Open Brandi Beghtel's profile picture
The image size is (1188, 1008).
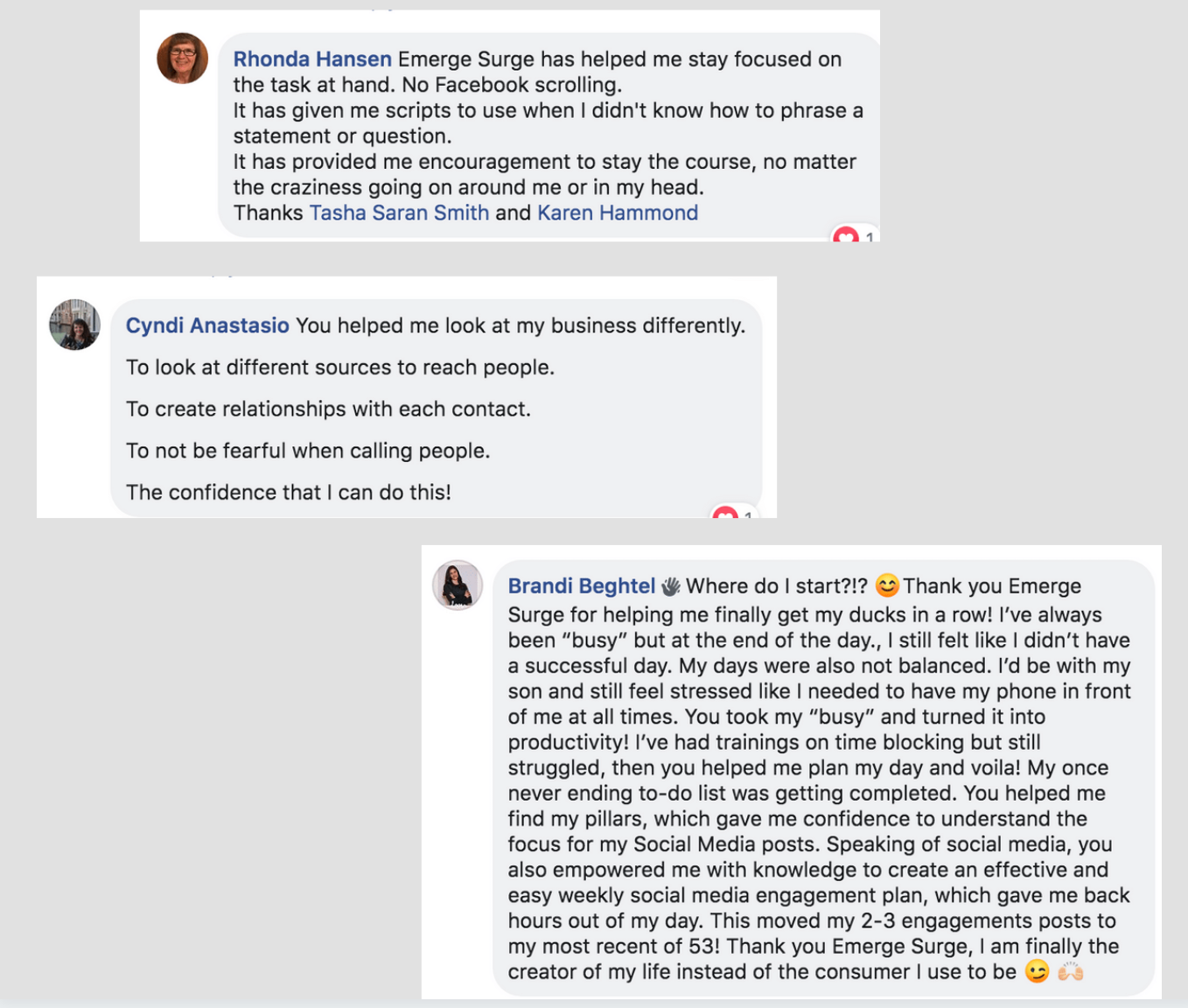458,584
